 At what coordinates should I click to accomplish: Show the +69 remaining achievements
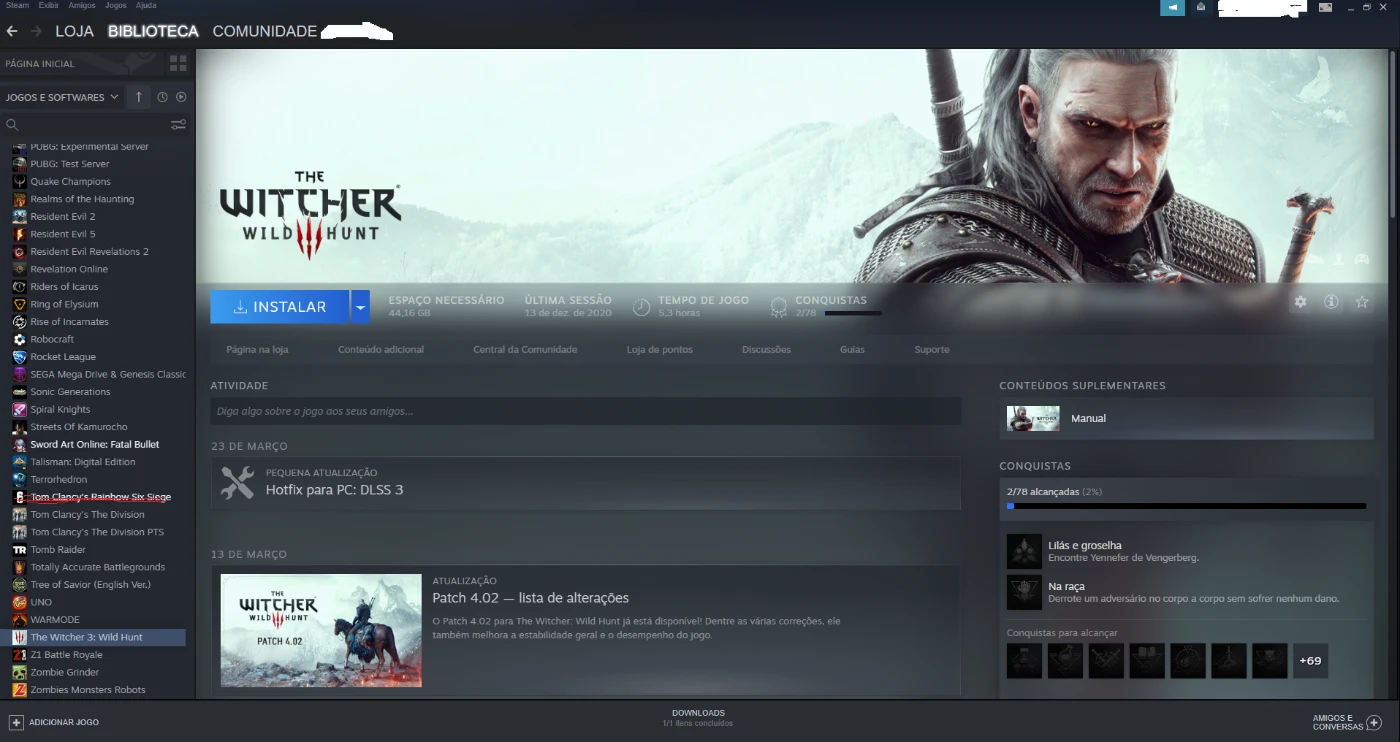point(1310,661)
